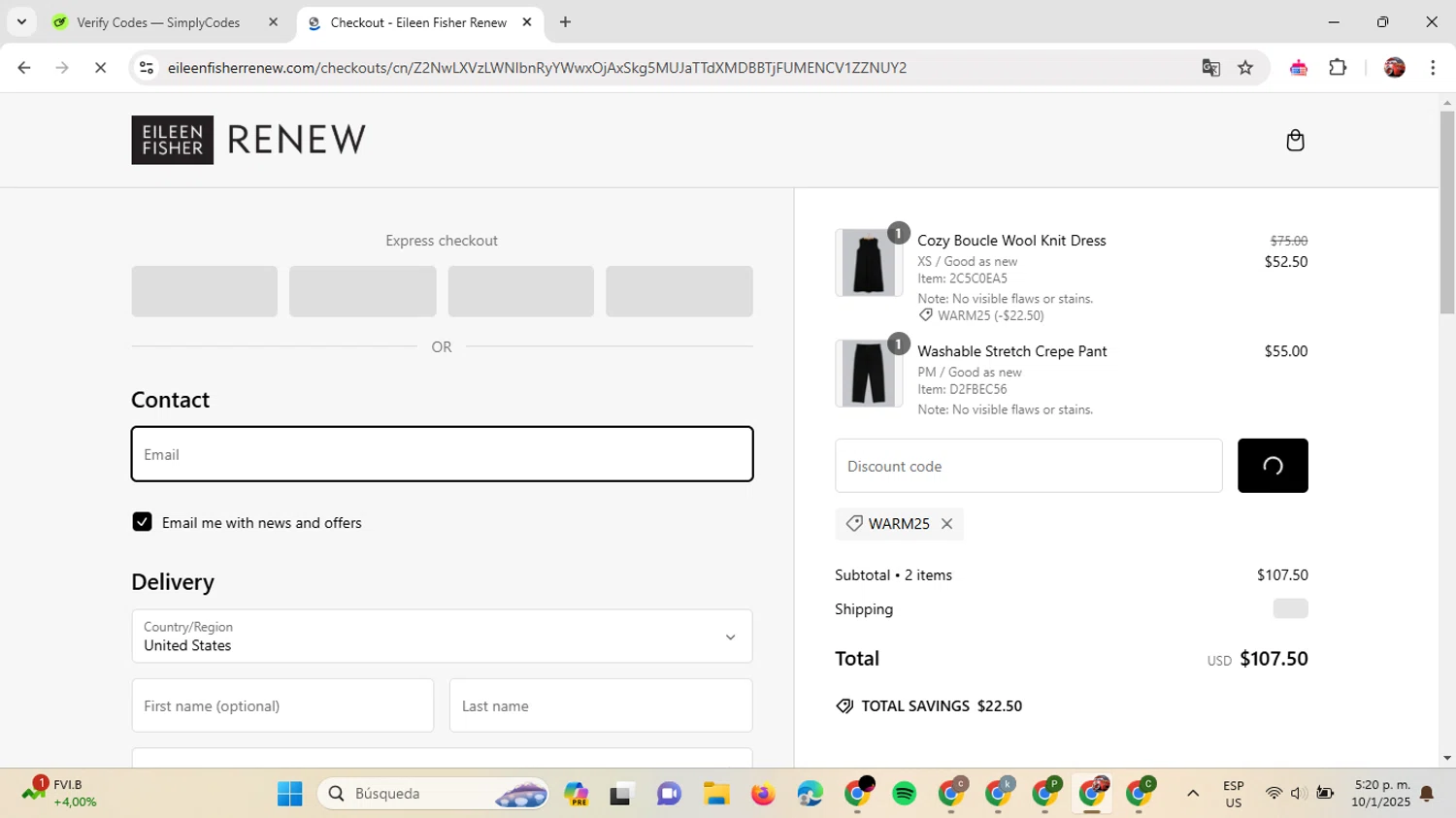This screenshot has height=818, width=1456.
Task: Open the shopping bag cart icon
Action: (1295, 141)
